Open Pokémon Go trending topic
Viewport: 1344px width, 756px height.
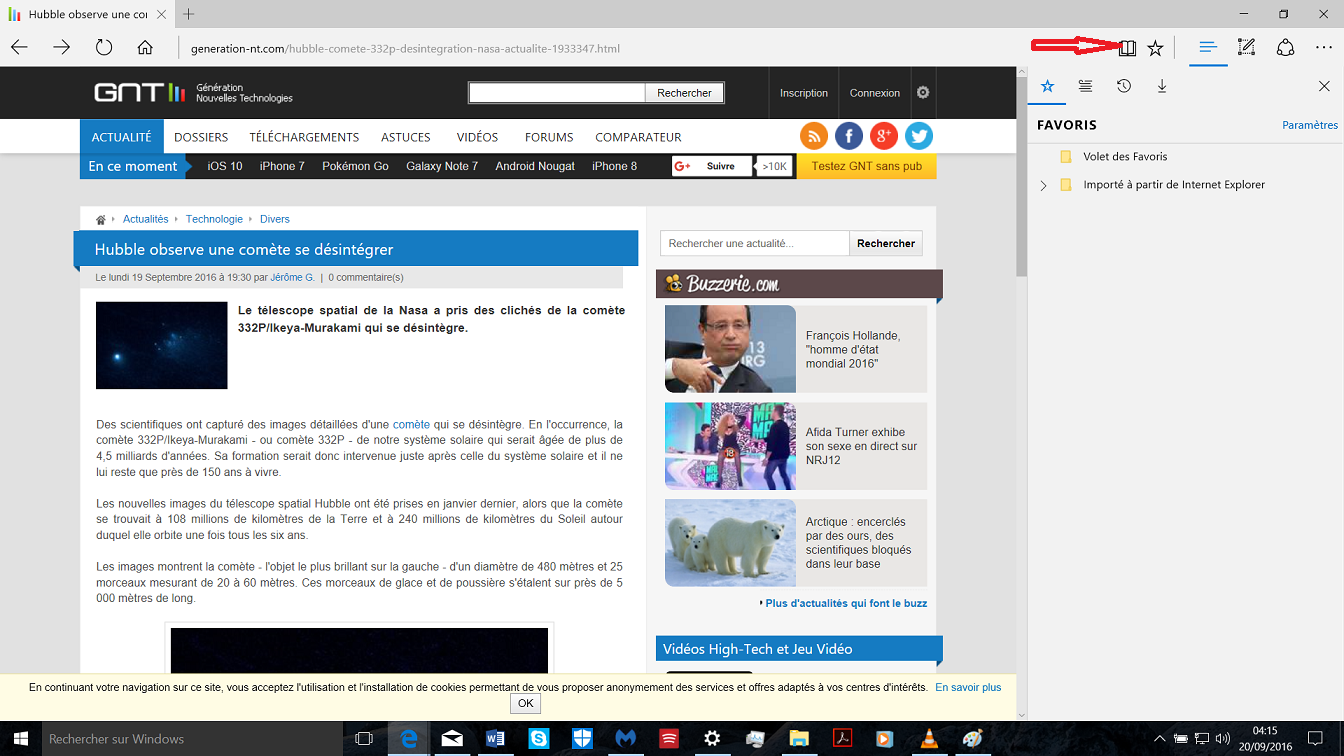[x=355, y=166]
